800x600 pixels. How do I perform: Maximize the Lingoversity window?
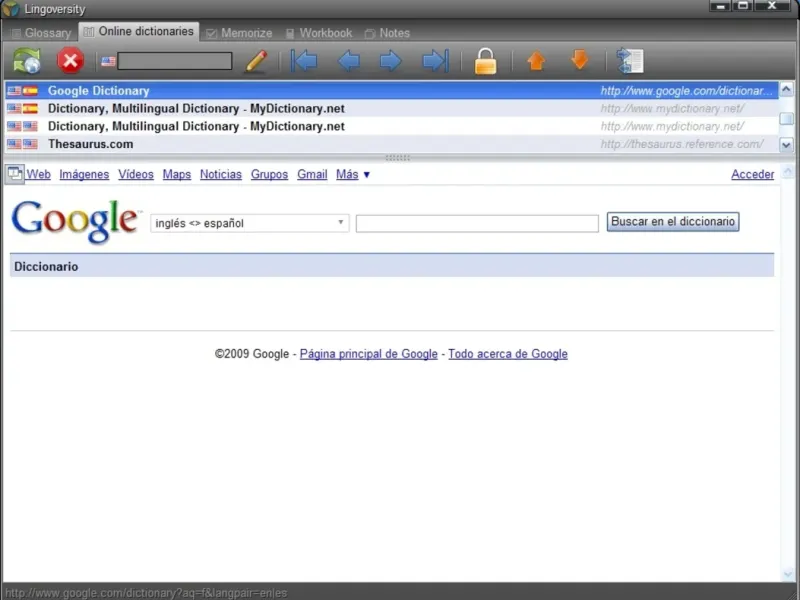[x=743, y=6]
